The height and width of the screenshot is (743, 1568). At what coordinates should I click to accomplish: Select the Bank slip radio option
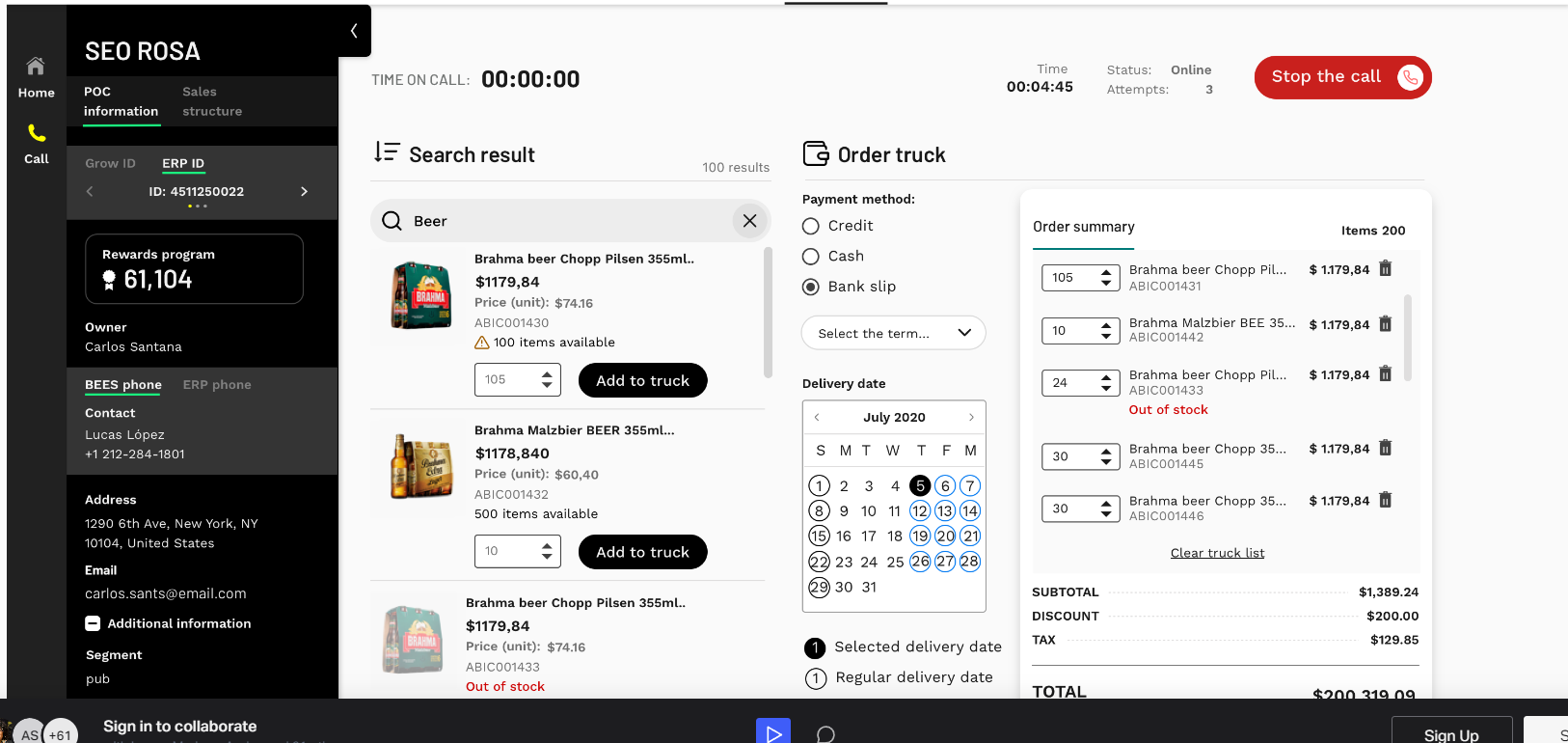(811, 287)
